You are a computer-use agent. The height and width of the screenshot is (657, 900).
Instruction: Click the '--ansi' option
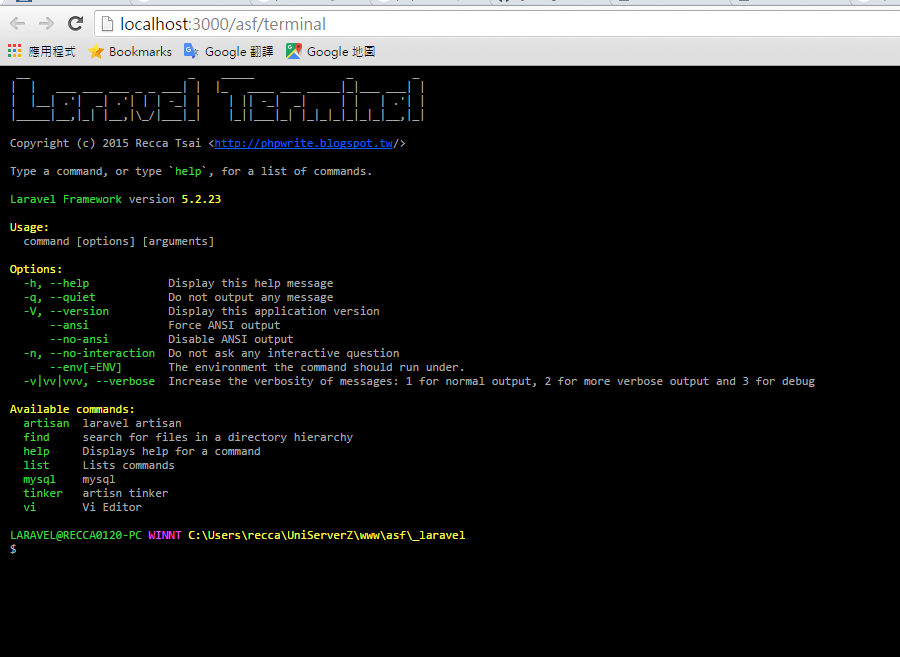tap(69, 325)
